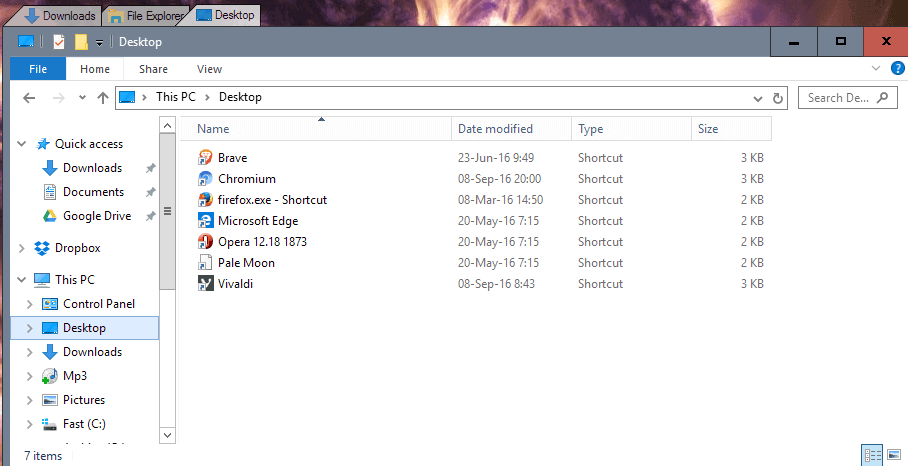The width and height of the screenshot is (908, 466).
Task: Collapse the Quick access tree node
Action: 21,144
